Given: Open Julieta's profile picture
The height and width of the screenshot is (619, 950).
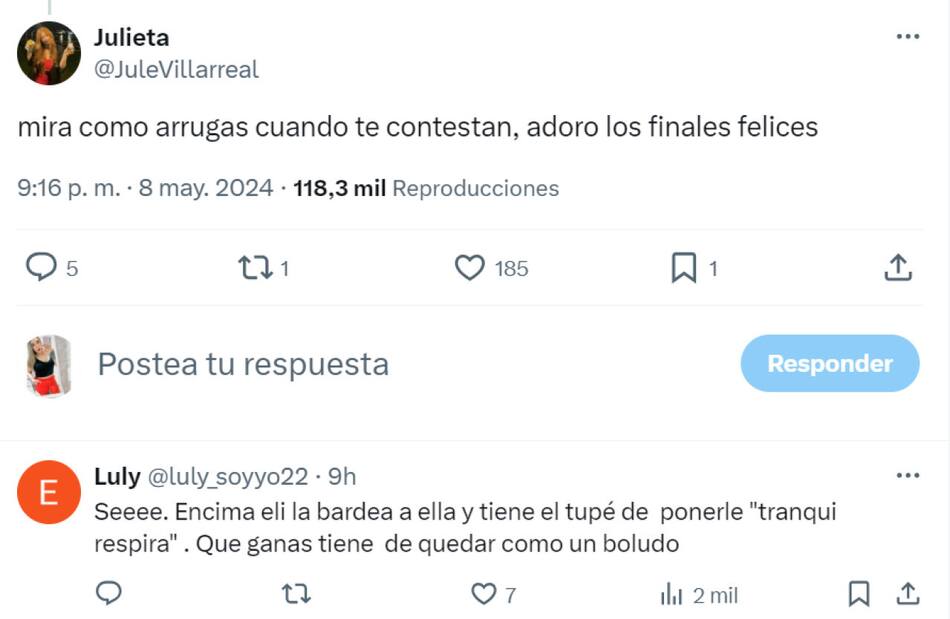Looking at the screenshot, I should pos(48,53).
